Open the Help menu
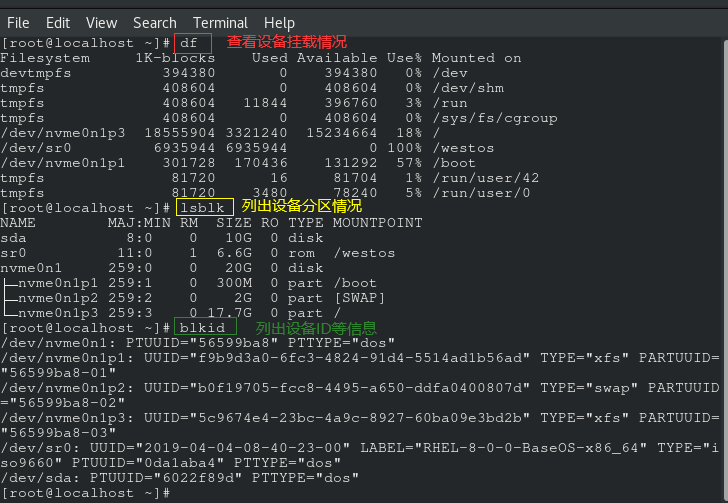 (279, 23)
